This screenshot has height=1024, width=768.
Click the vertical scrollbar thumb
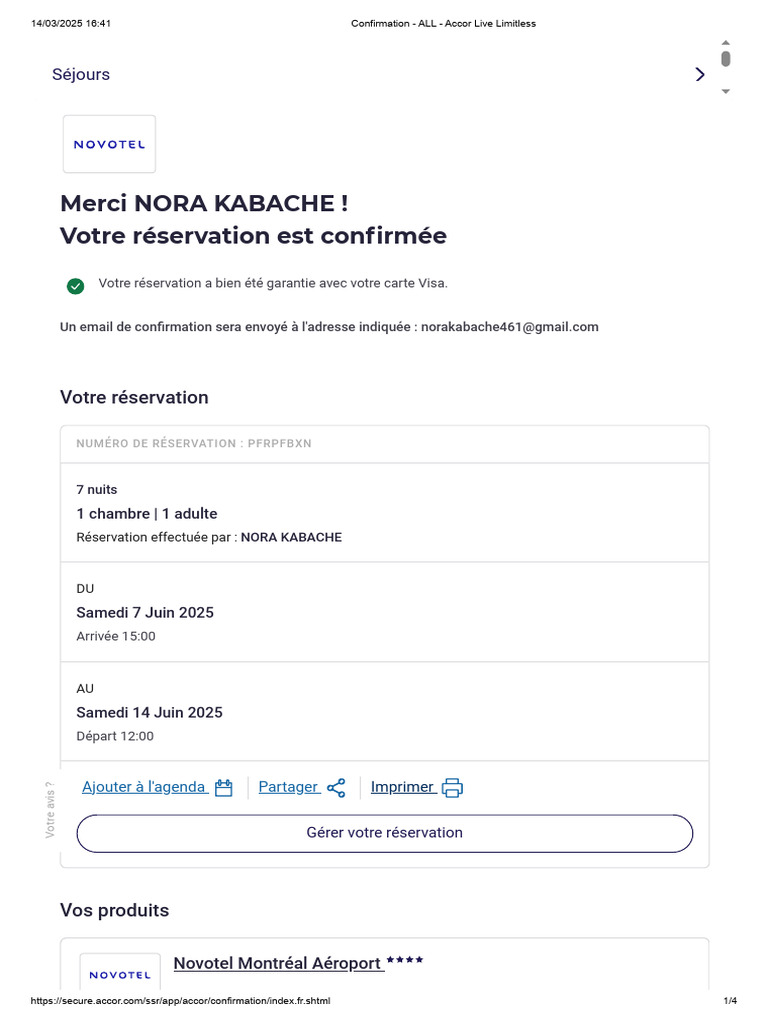click(726, 59)
